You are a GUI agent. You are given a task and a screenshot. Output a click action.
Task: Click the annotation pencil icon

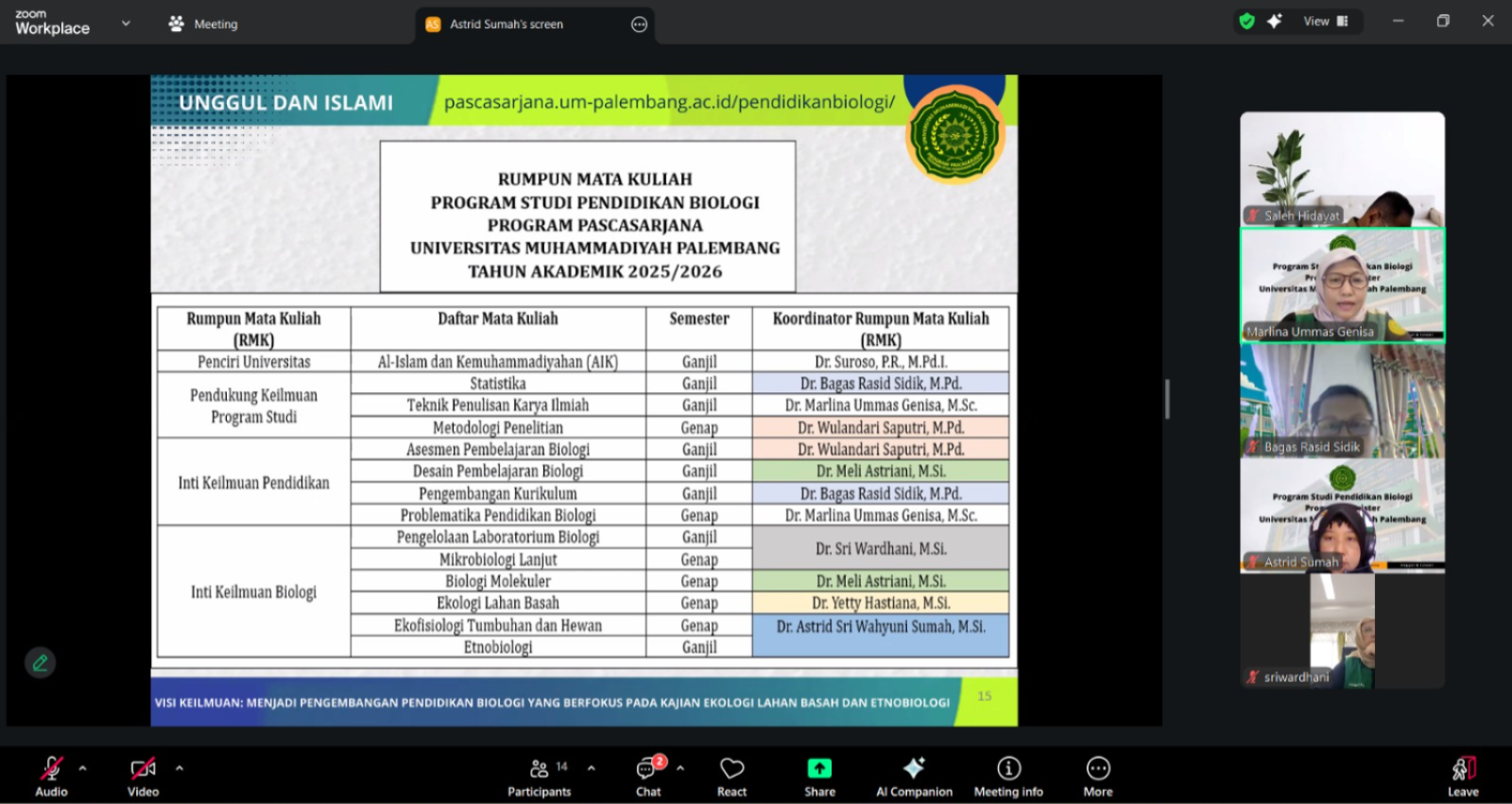click(40, 663)
